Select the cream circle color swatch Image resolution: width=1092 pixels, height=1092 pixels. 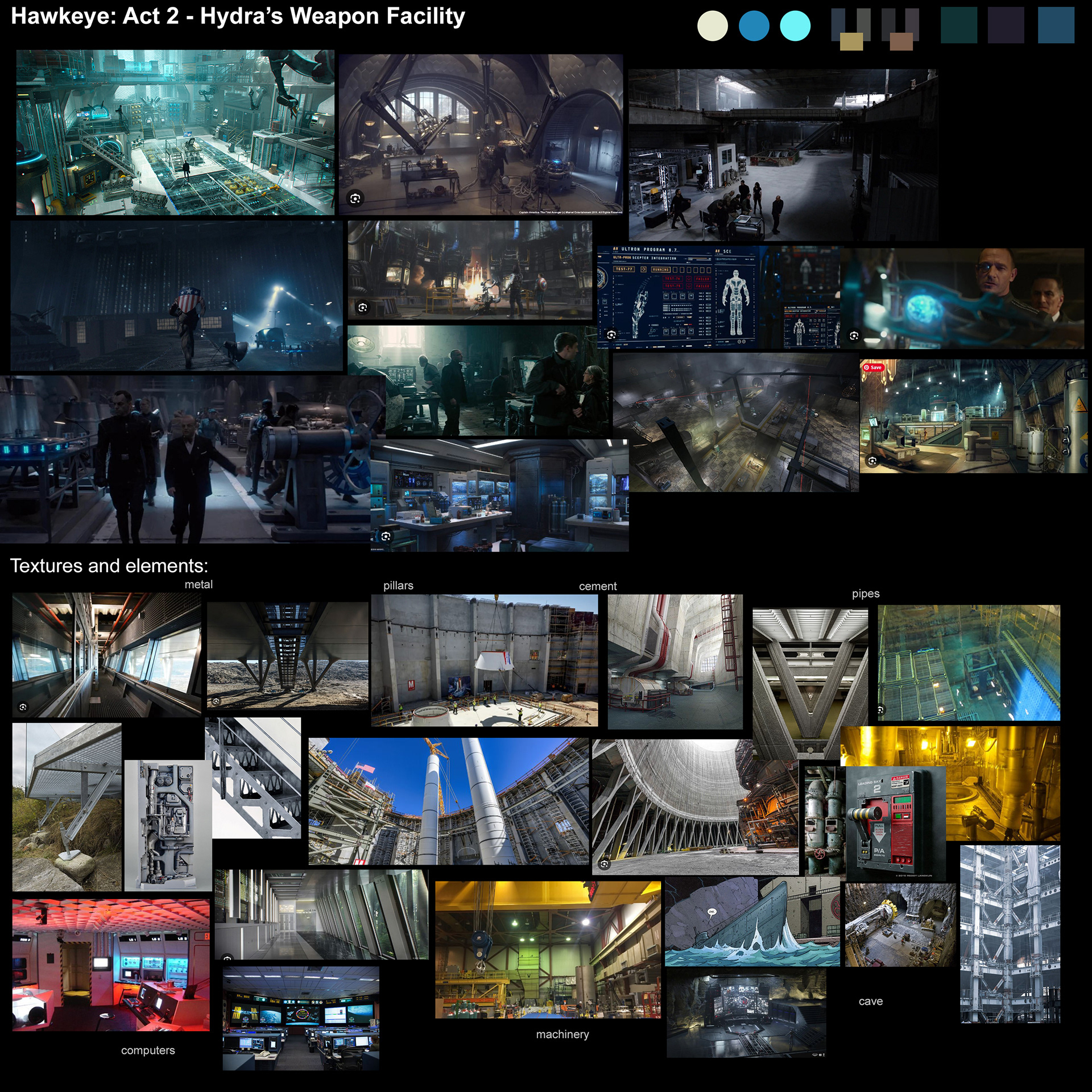point(713,26)
